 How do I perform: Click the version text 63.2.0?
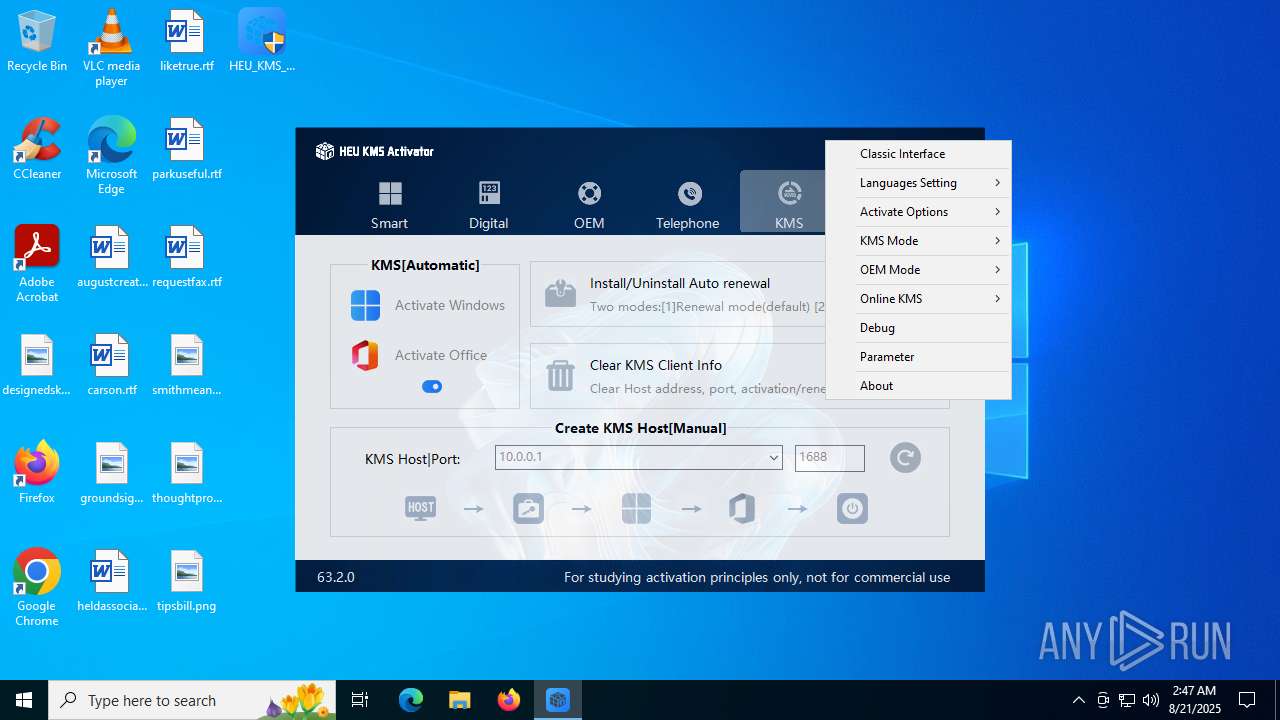click(336, 577)
